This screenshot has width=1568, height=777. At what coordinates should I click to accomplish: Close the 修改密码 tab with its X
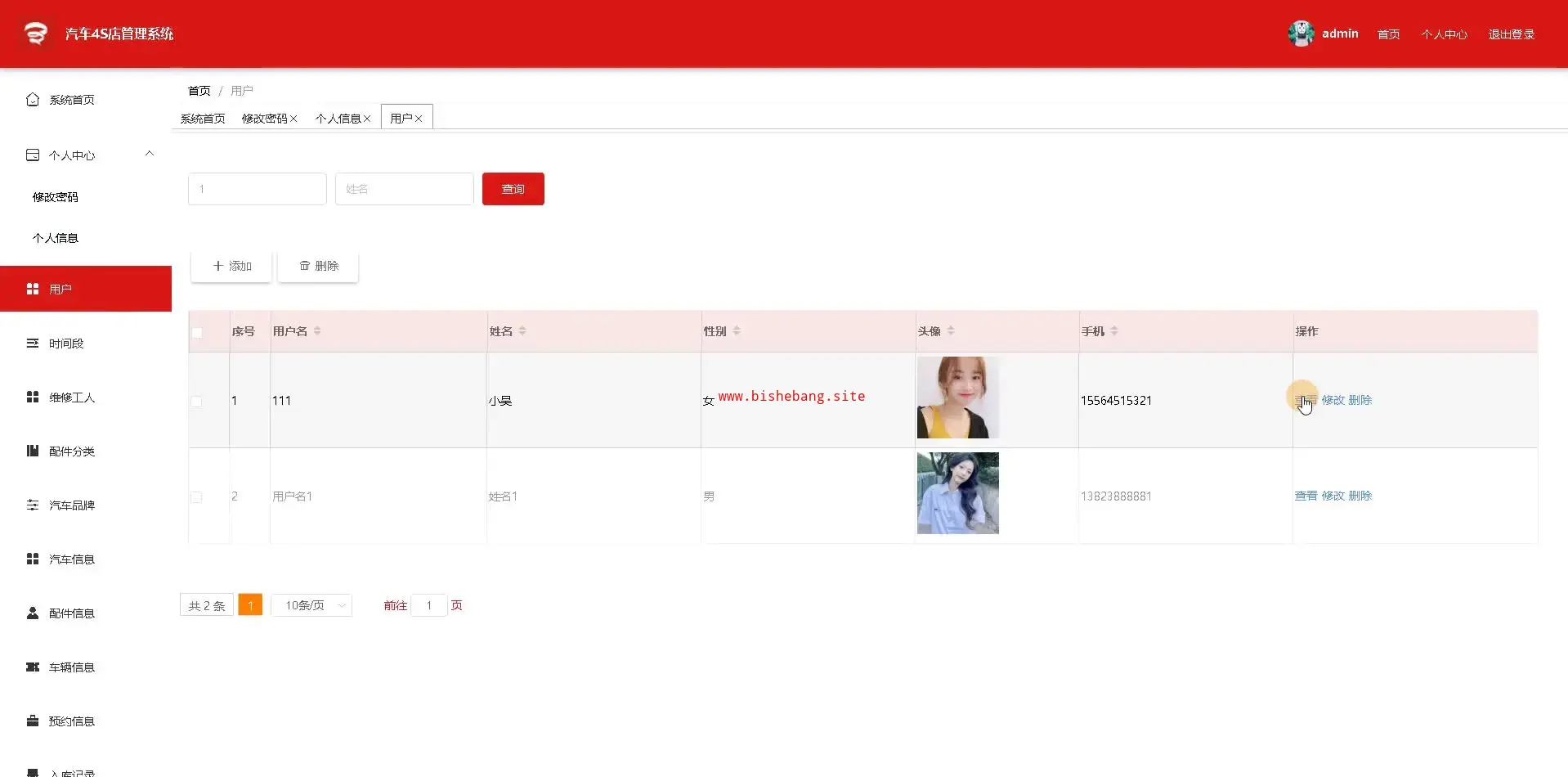293,119
